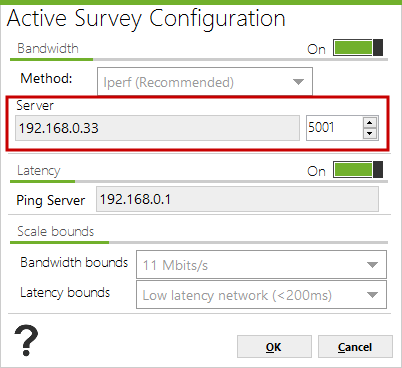Viewport: 402px width, 368px height.
Task: Dismiss the dialog with the Cancel button
Action: point(355,347)
